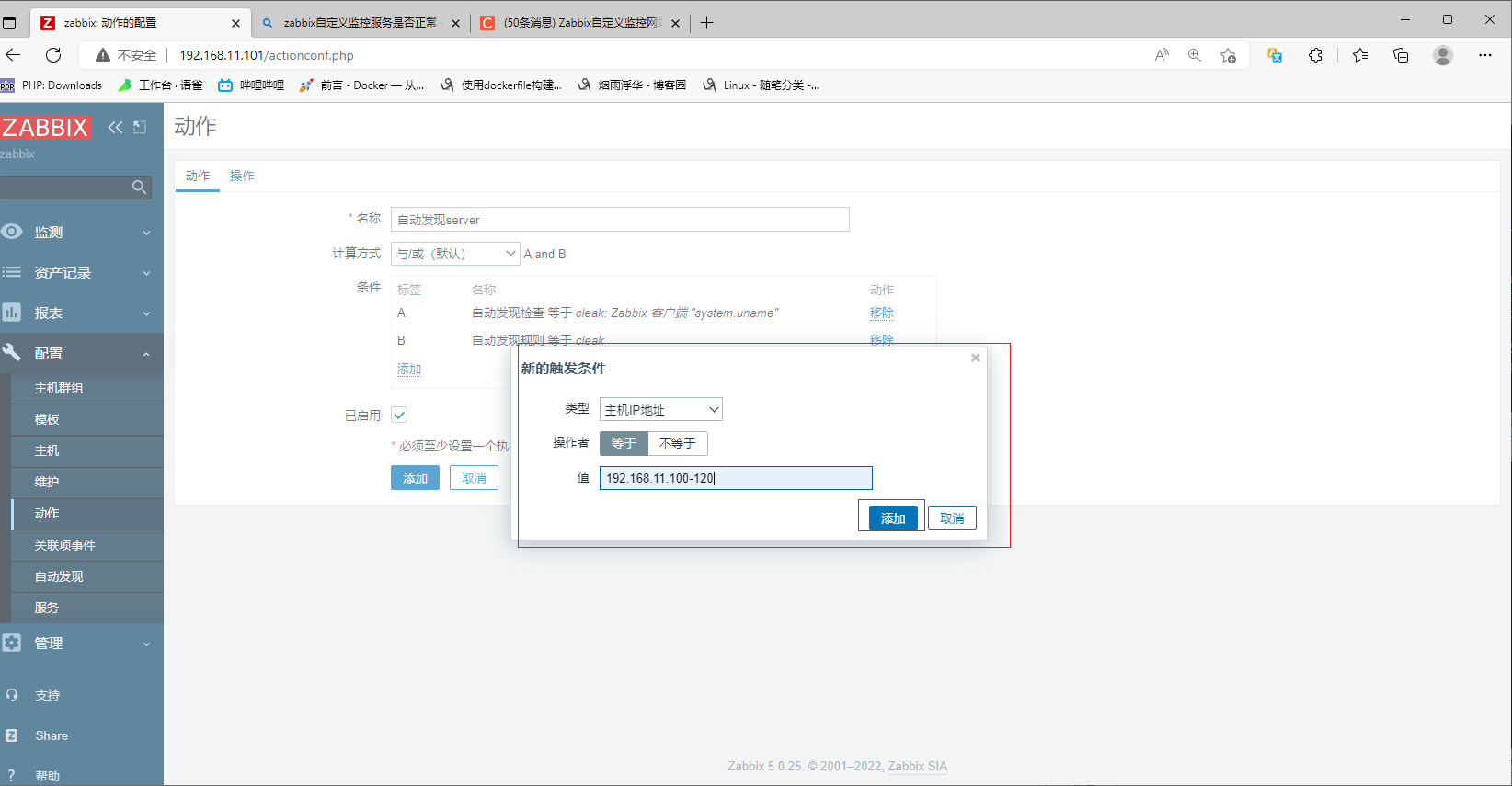Open the 类型 主机IP地址 dropdown
The image size is (1512, 786).
pos(660,409)
